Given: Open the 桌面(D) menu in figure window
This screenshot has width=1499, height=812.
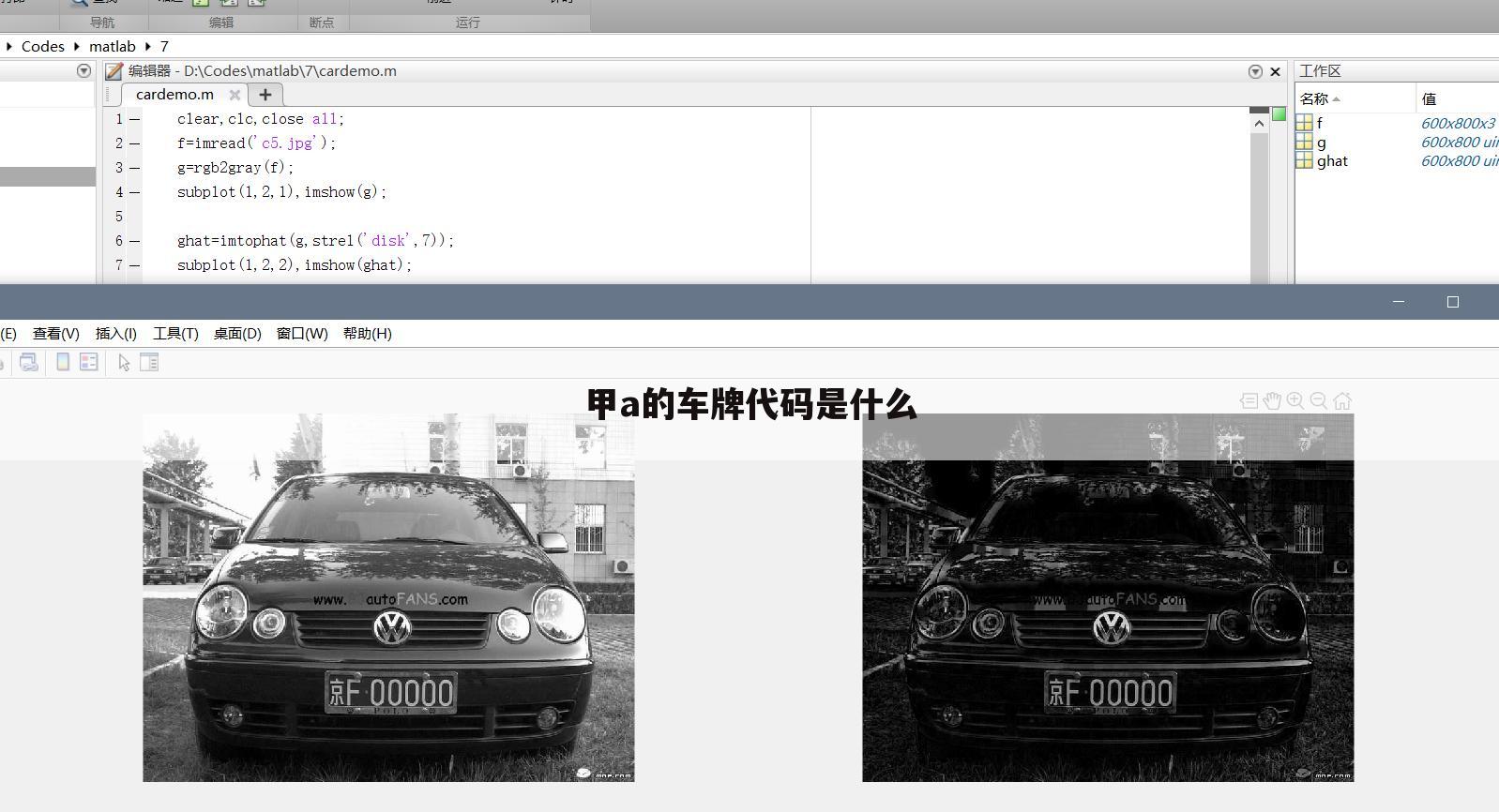Looking at the screenshot, I should [237, 333].
